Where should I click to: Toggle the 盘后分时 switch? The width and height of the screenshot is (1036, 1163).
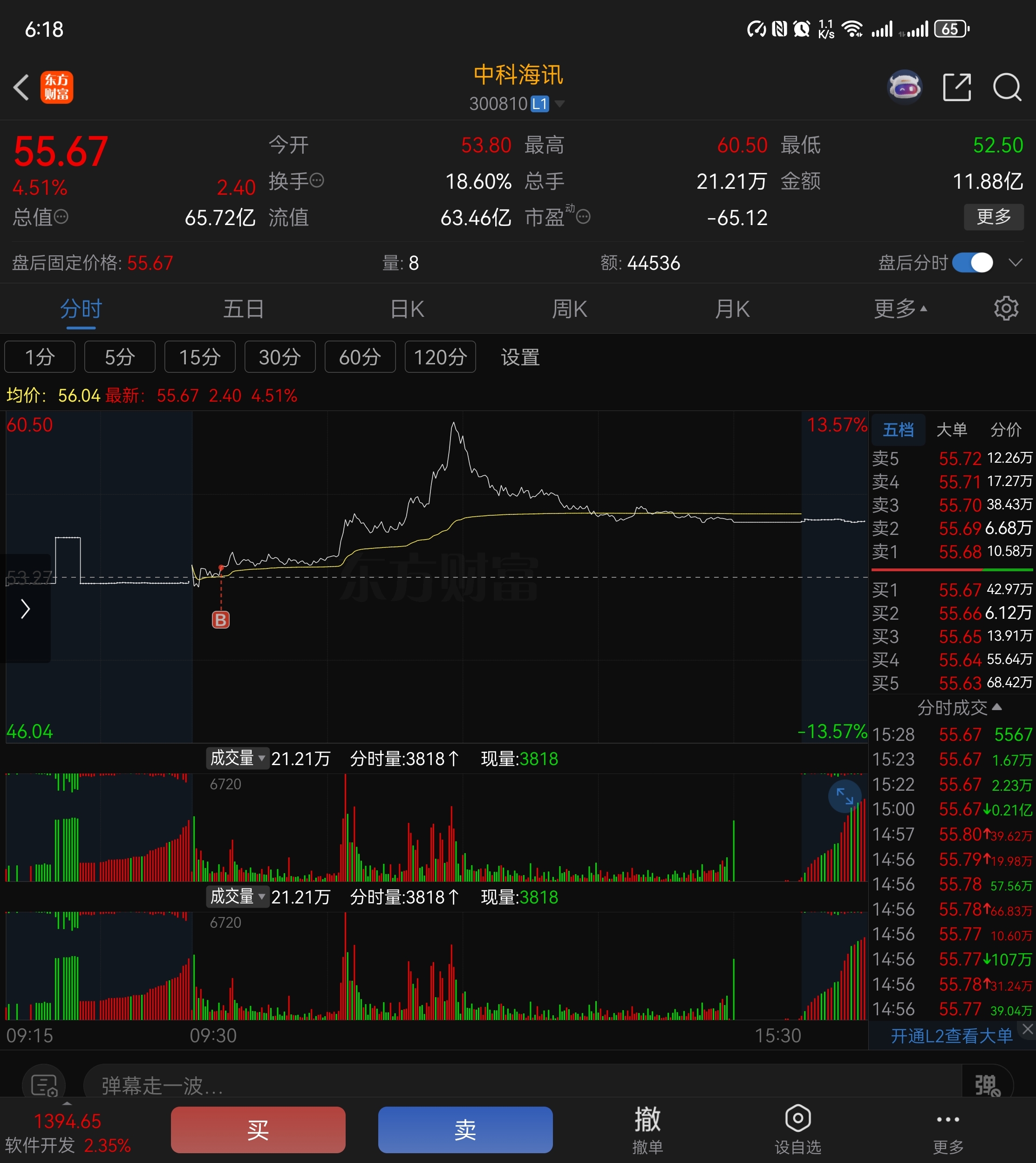click(973, 262)
